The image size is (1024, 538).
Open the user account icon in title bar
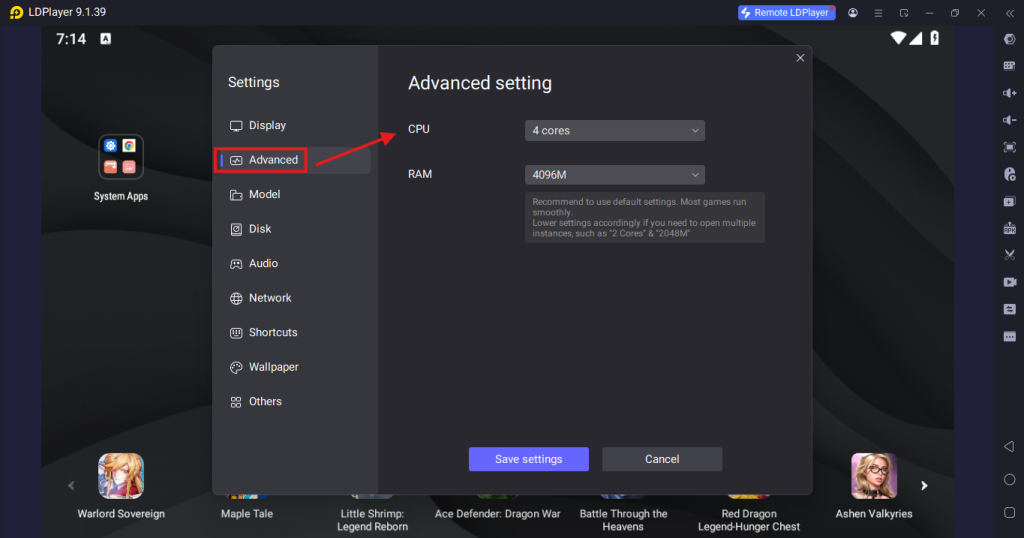pos(852,13)
